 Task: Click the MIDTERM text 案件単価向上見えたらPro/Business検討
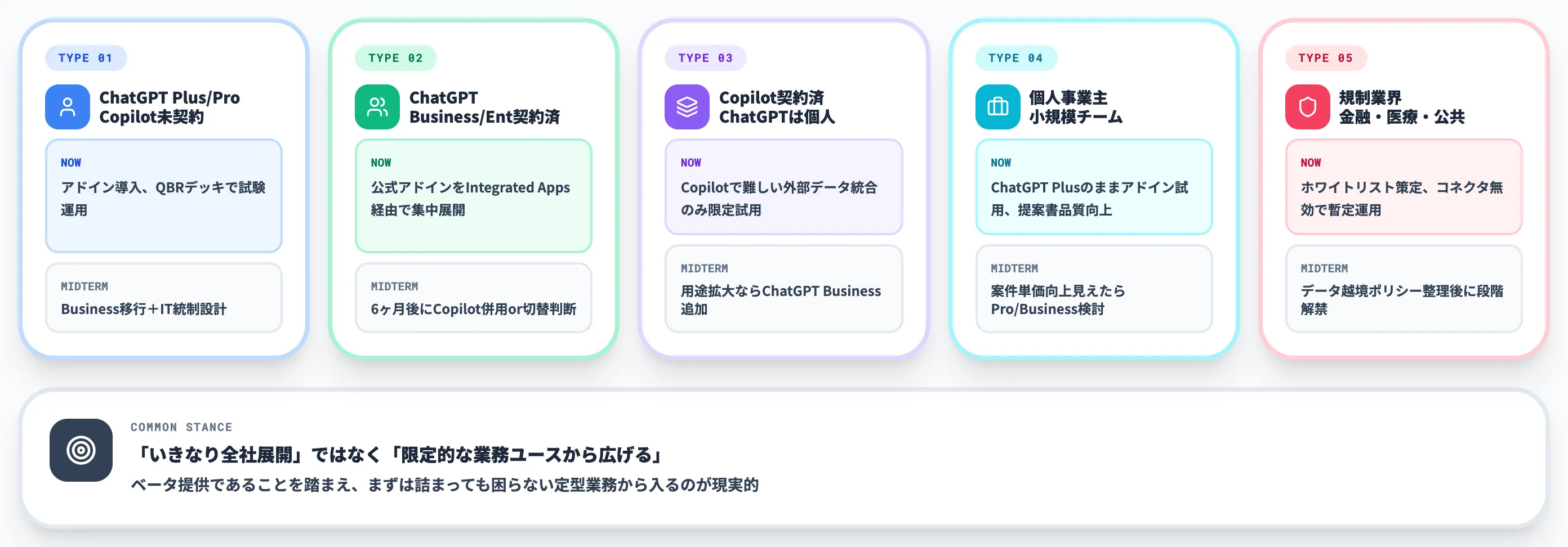tap(1058, 300)
